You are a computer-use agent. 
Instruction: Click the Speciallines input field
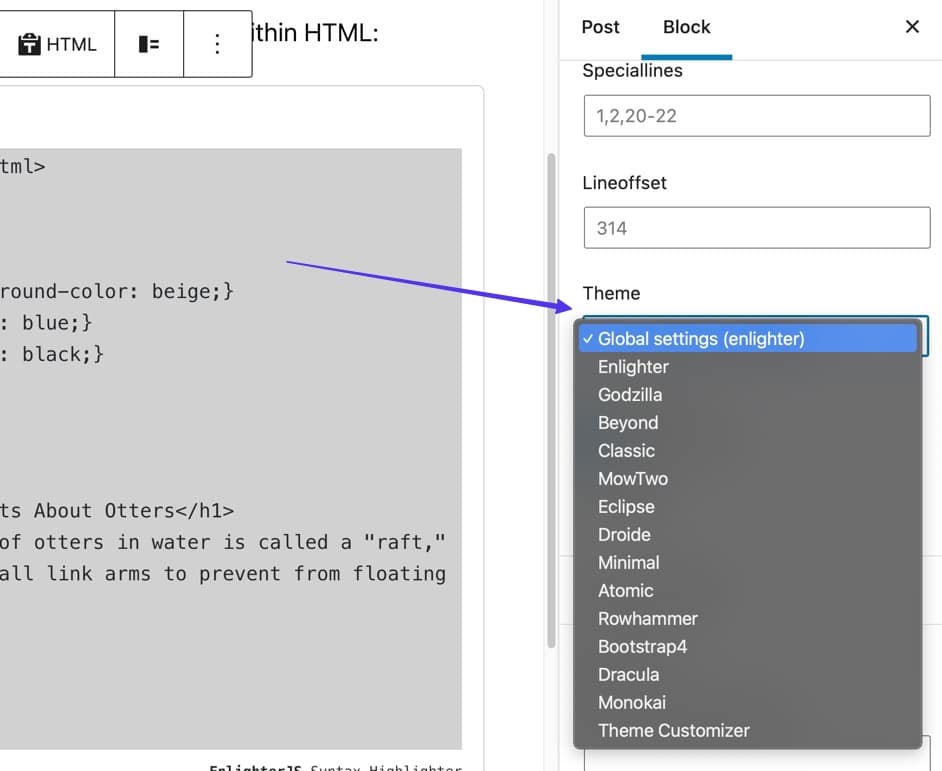756,116
